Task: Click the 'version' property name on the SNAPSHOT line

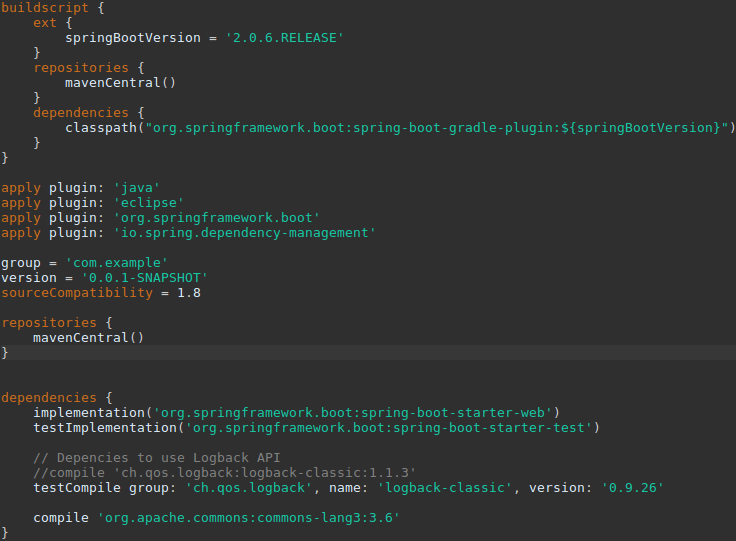Action: pyautogui.click(x=29, y=278)
